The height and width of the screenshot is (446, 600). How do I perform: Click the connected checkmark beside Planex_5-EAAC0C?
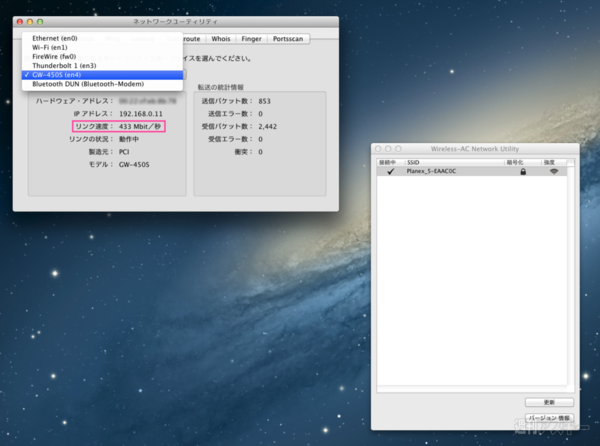click(390, 172)
